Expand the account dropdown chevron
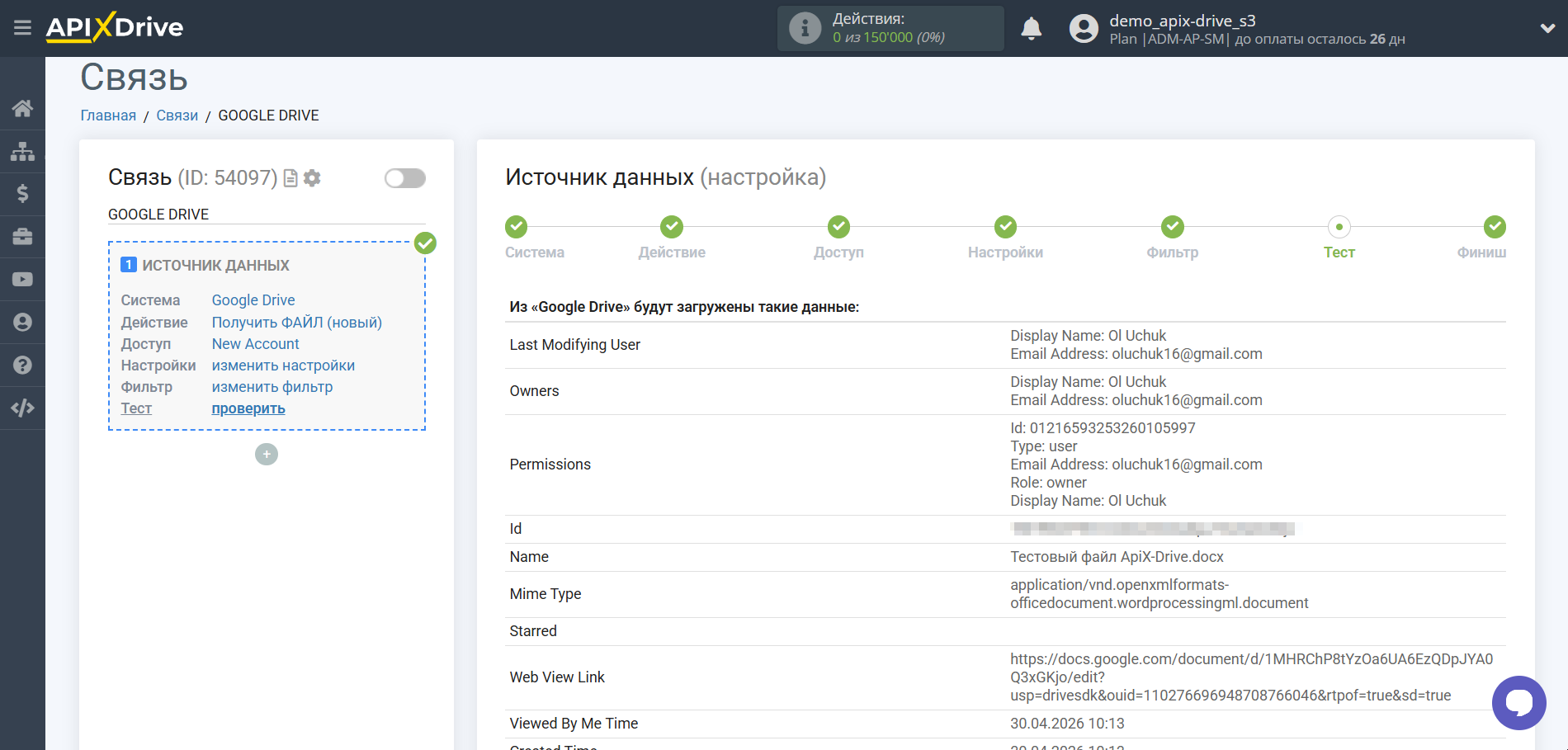Image resolution: width=1568 pixels, height=750 pixels. click(1547, 28)
